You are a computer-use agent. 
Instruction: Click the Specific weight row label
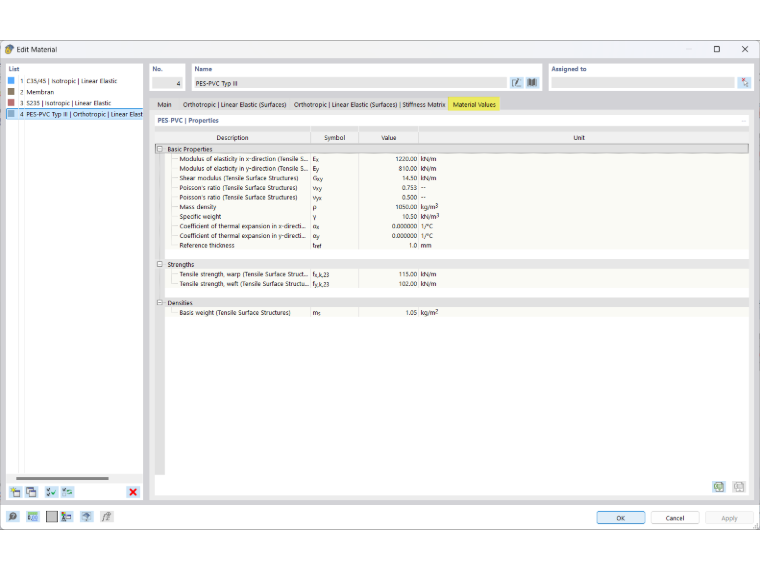click(x=200, y=217)
